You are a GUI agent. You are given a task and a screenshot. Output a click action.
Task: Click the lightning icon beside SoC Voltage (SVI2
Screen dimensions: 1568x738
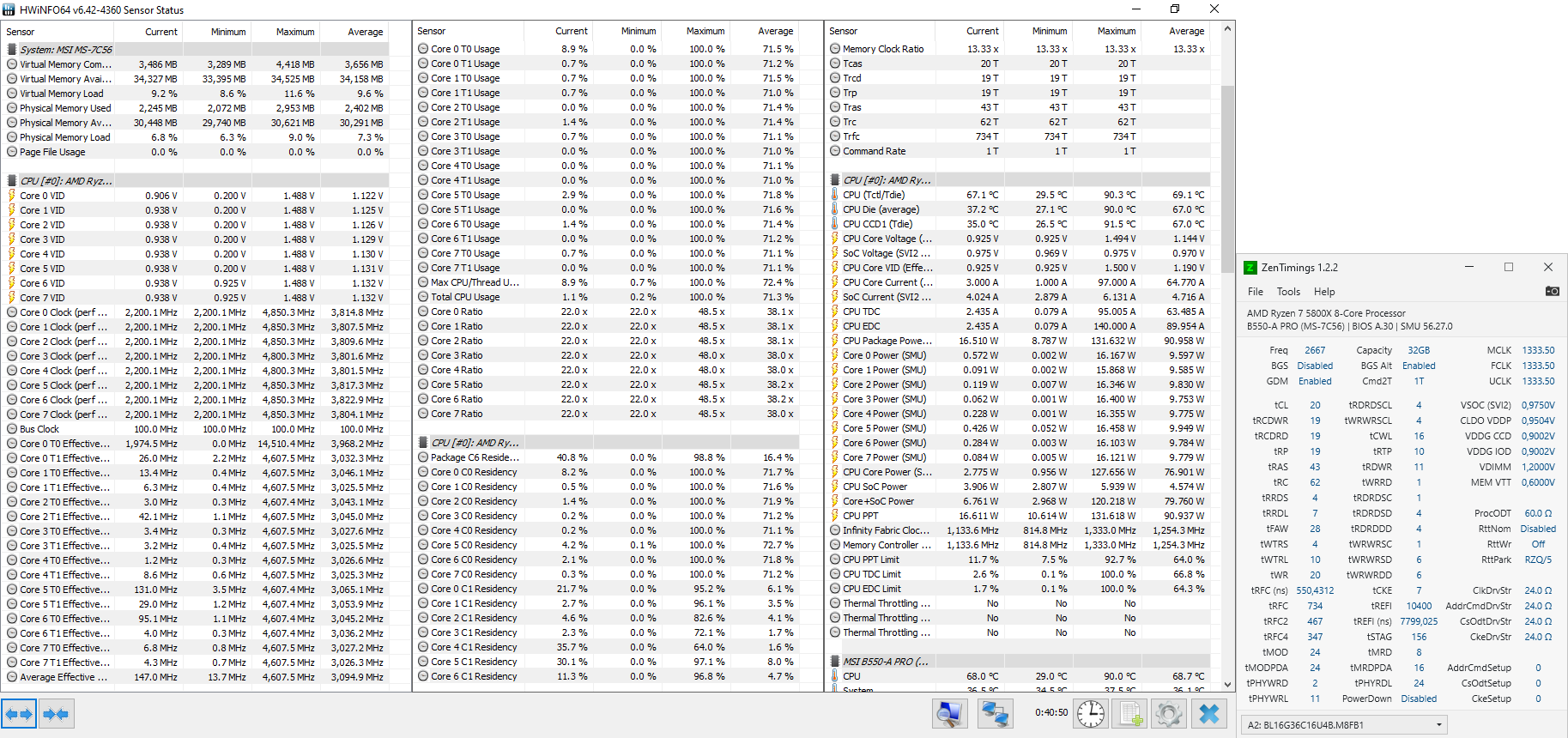coord(835,253)
